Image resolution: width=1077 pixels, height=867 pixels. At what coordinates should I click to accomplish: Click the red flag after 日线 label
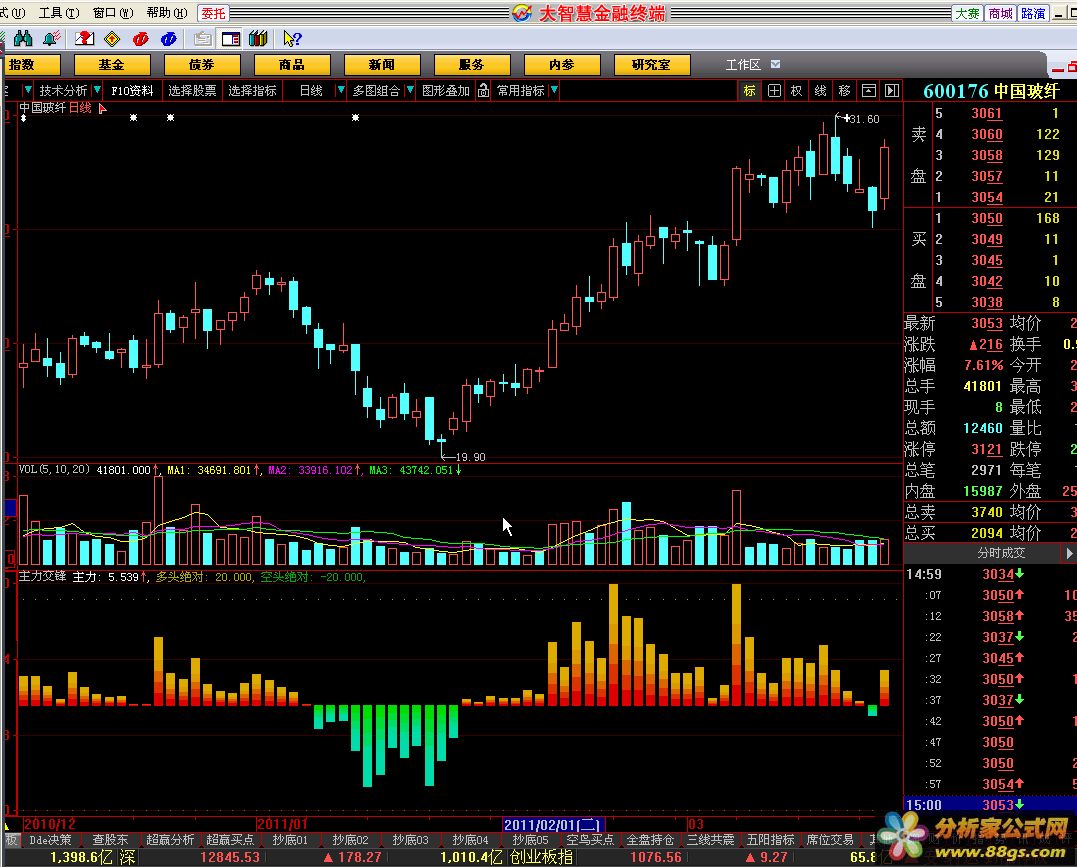(102, 109)
